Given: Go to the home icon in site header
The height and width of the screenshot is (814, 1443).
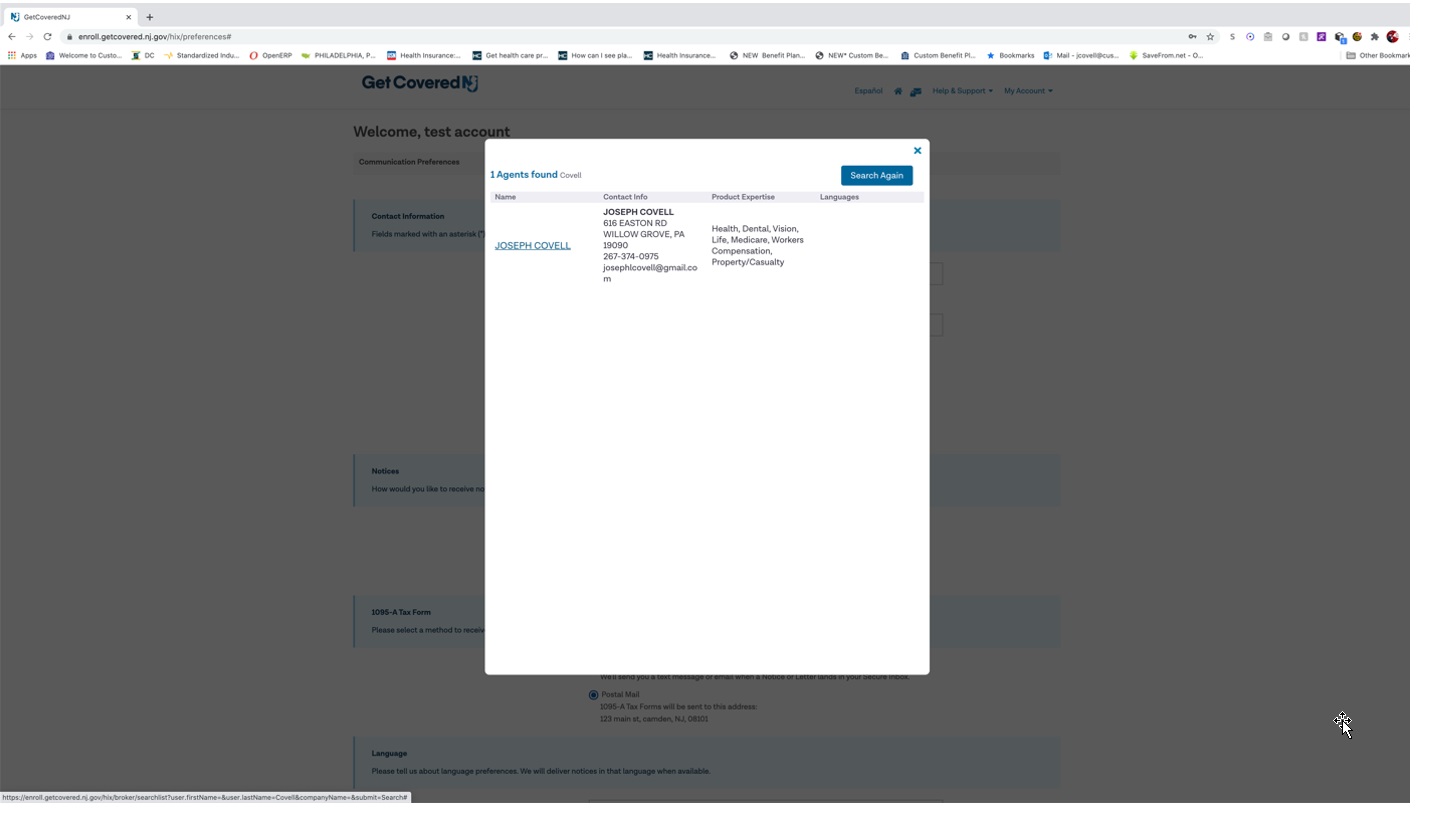Looking at the screenshot, I should click(898, 91).
